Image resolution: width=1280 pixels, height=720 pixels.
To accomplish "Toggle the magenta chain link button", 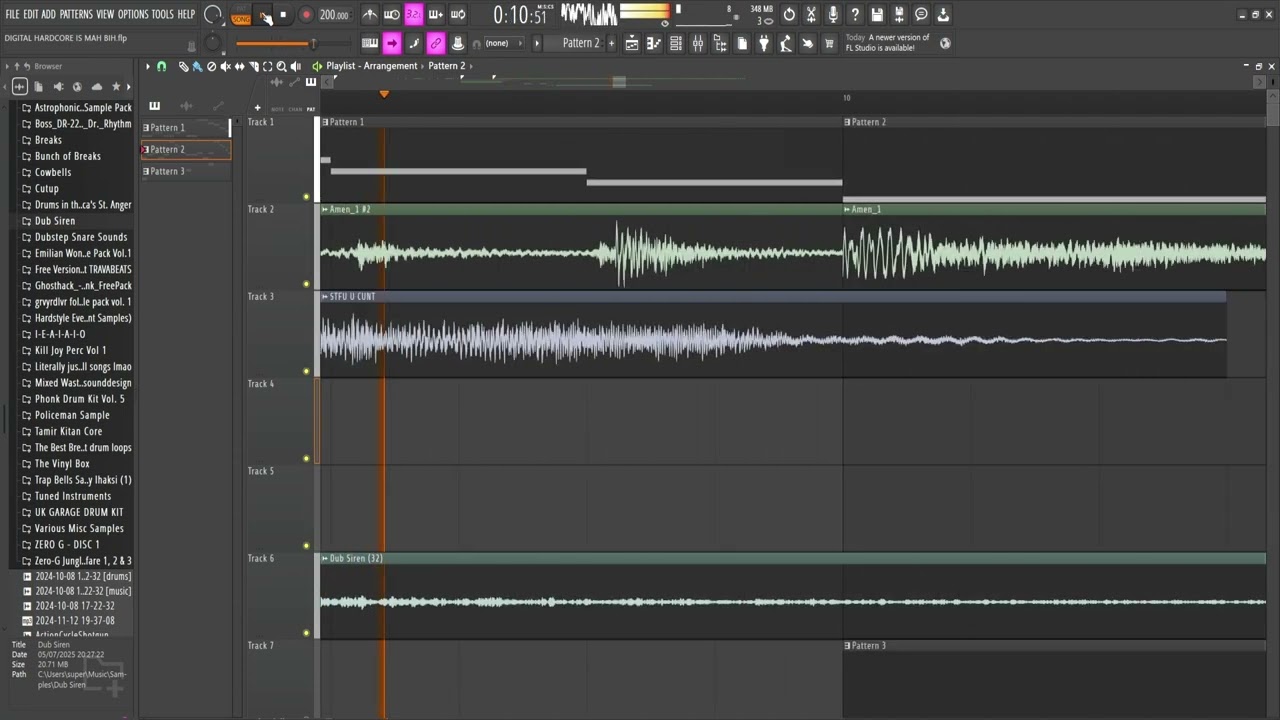I will click(436, 43).
